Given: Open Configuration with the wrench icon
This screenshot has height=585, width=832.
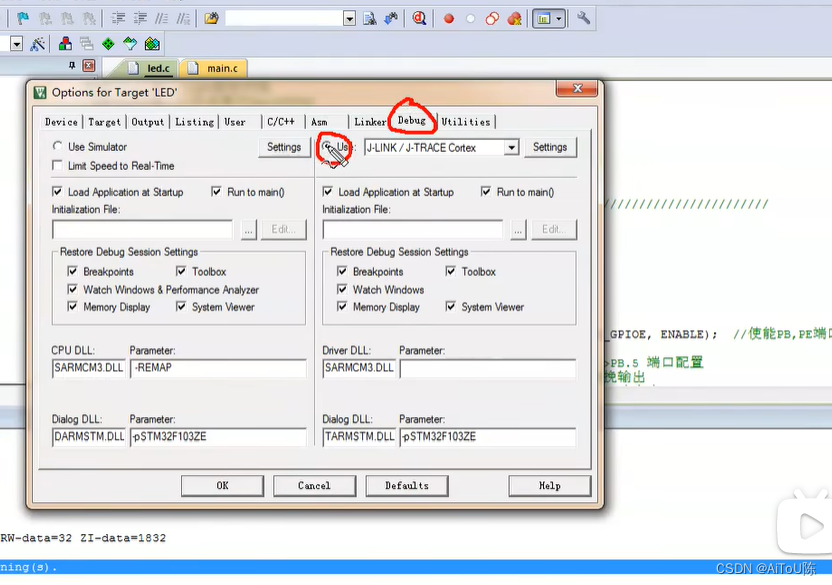Looking at the screenshot, I should point(583,19).
